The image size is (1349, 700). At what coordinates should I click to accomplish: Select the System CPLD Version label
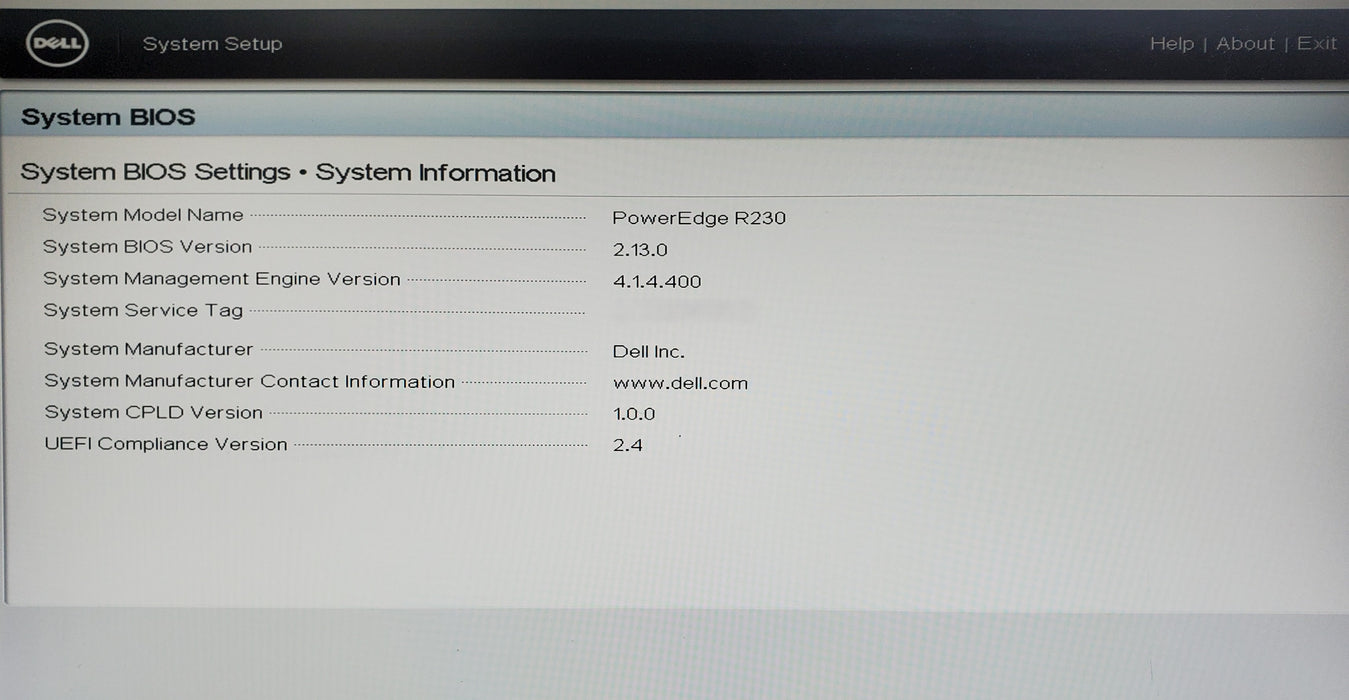pyautogui.click(x=153, y=412)
